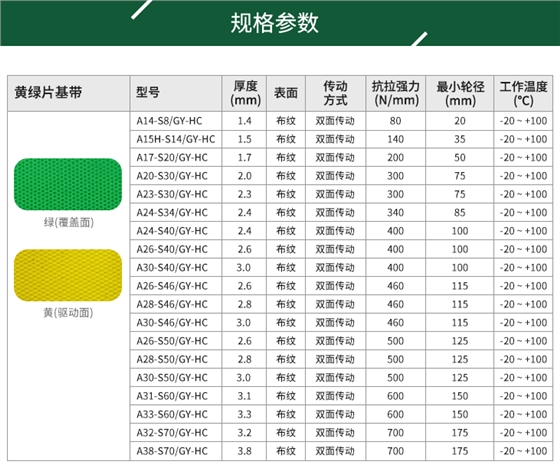Click 双面传动 cell in the A38-S70 row
560x464 pixels.
coord(335,451)
